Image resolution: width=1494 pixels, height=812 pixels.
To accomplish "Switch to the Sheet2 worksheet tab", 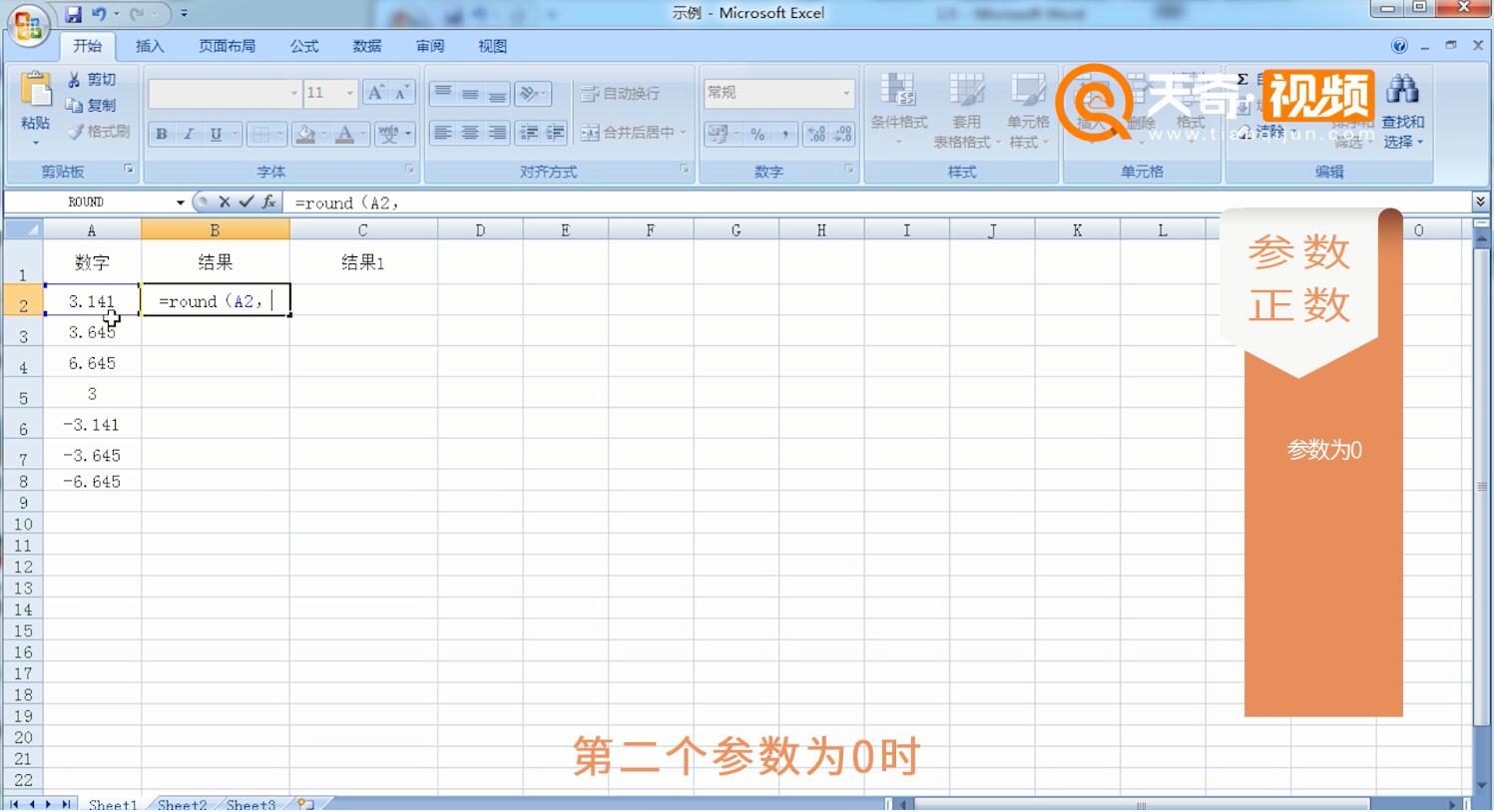I will [182, 804].
